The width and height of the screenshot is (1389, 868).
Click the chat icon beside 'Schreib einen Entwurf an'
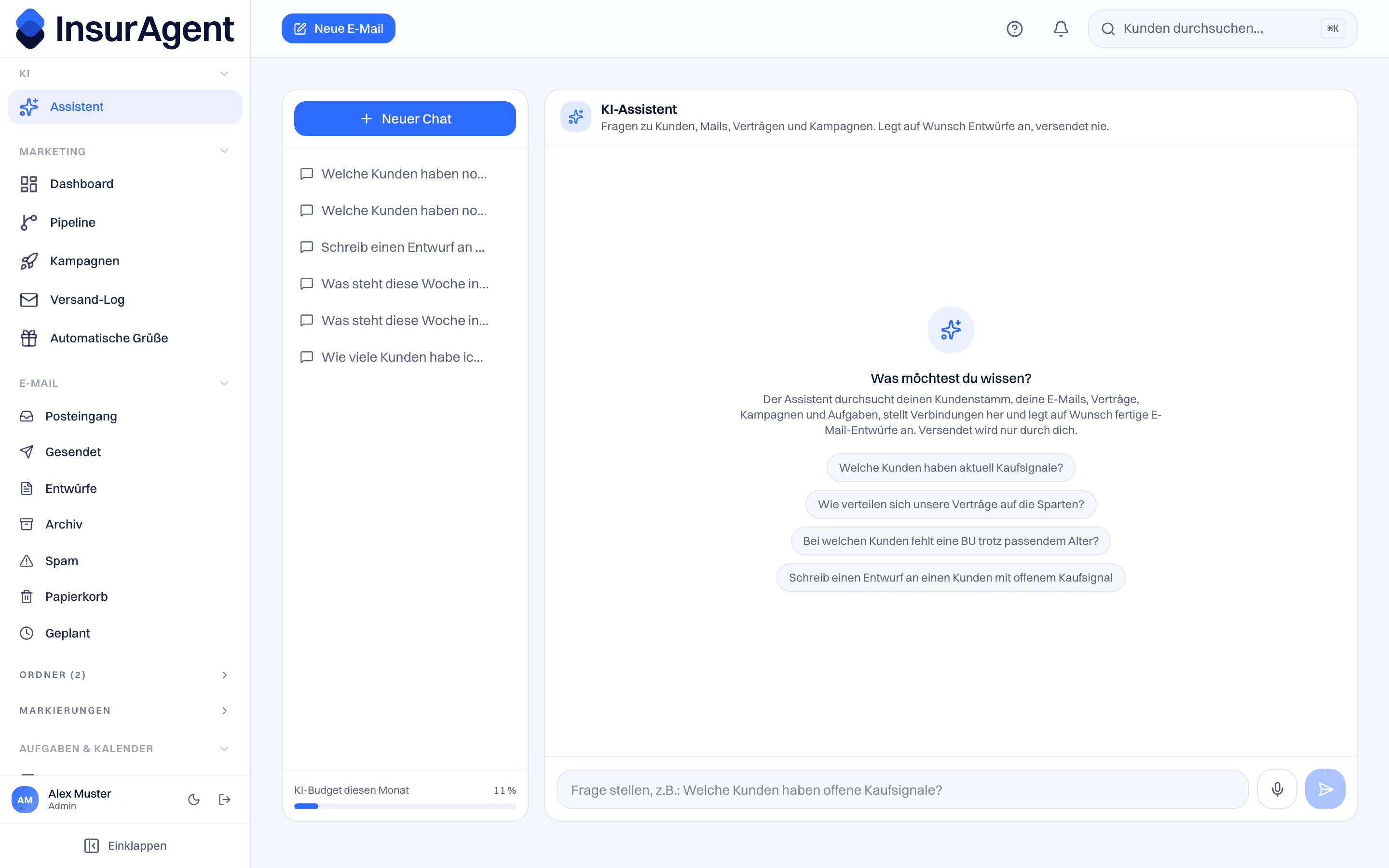[x=307, y=247]
